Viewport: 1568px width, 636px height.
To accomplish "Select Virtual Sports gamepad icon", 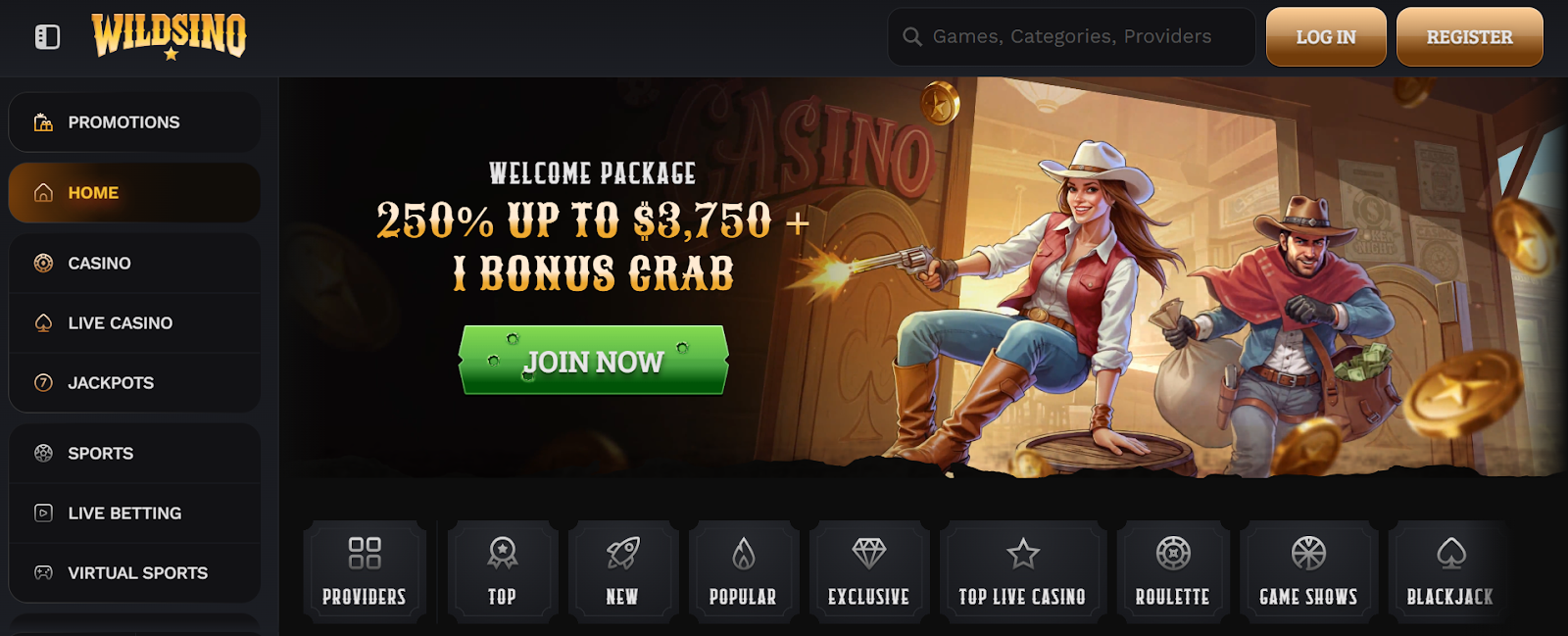I will (43, 572).
